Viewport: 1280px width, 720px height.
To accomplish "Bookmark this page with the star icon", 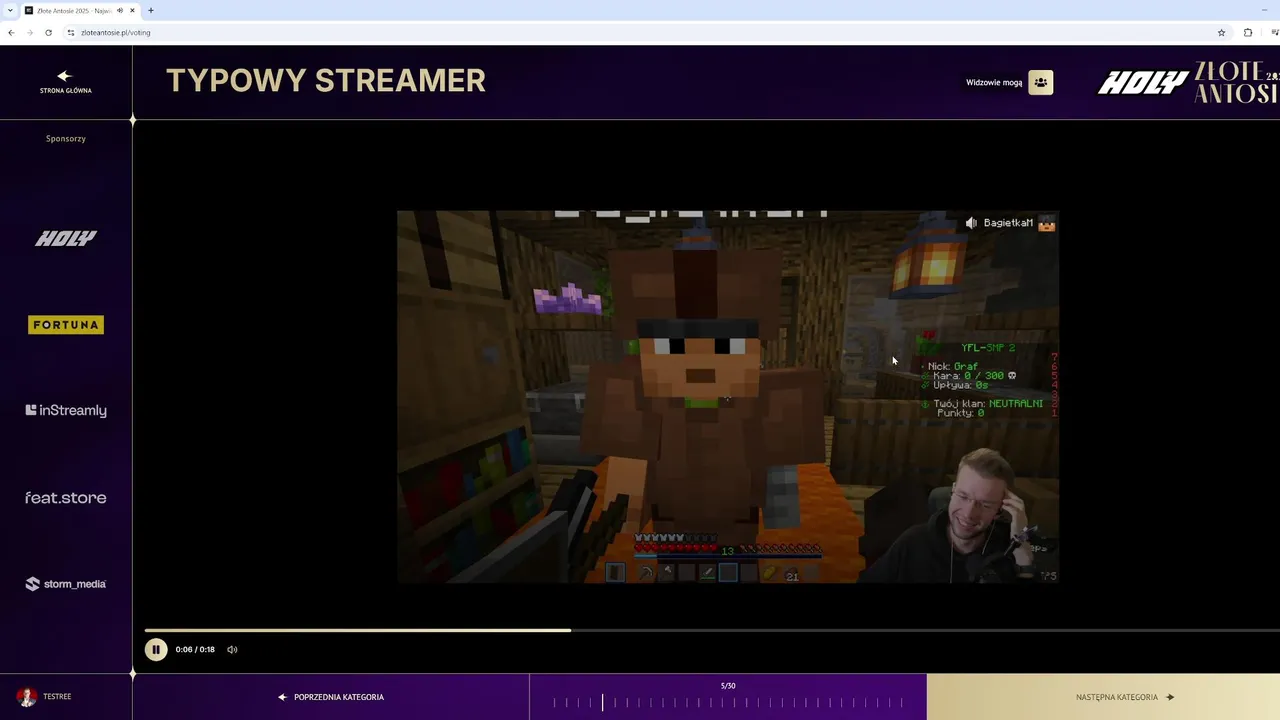I will [1221, 32].
